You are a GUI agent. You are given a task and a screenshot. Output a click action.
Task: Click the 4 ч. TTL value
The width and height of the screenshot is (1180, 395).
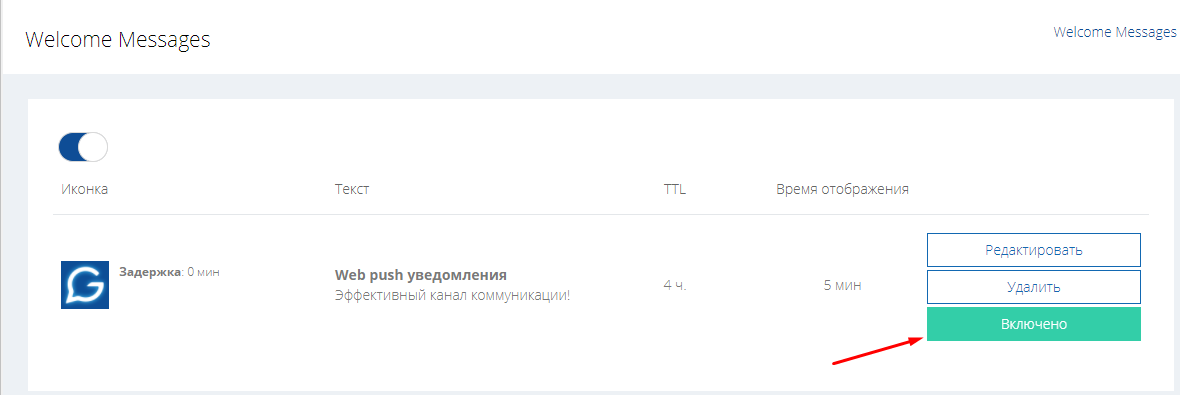coord(675,286)
